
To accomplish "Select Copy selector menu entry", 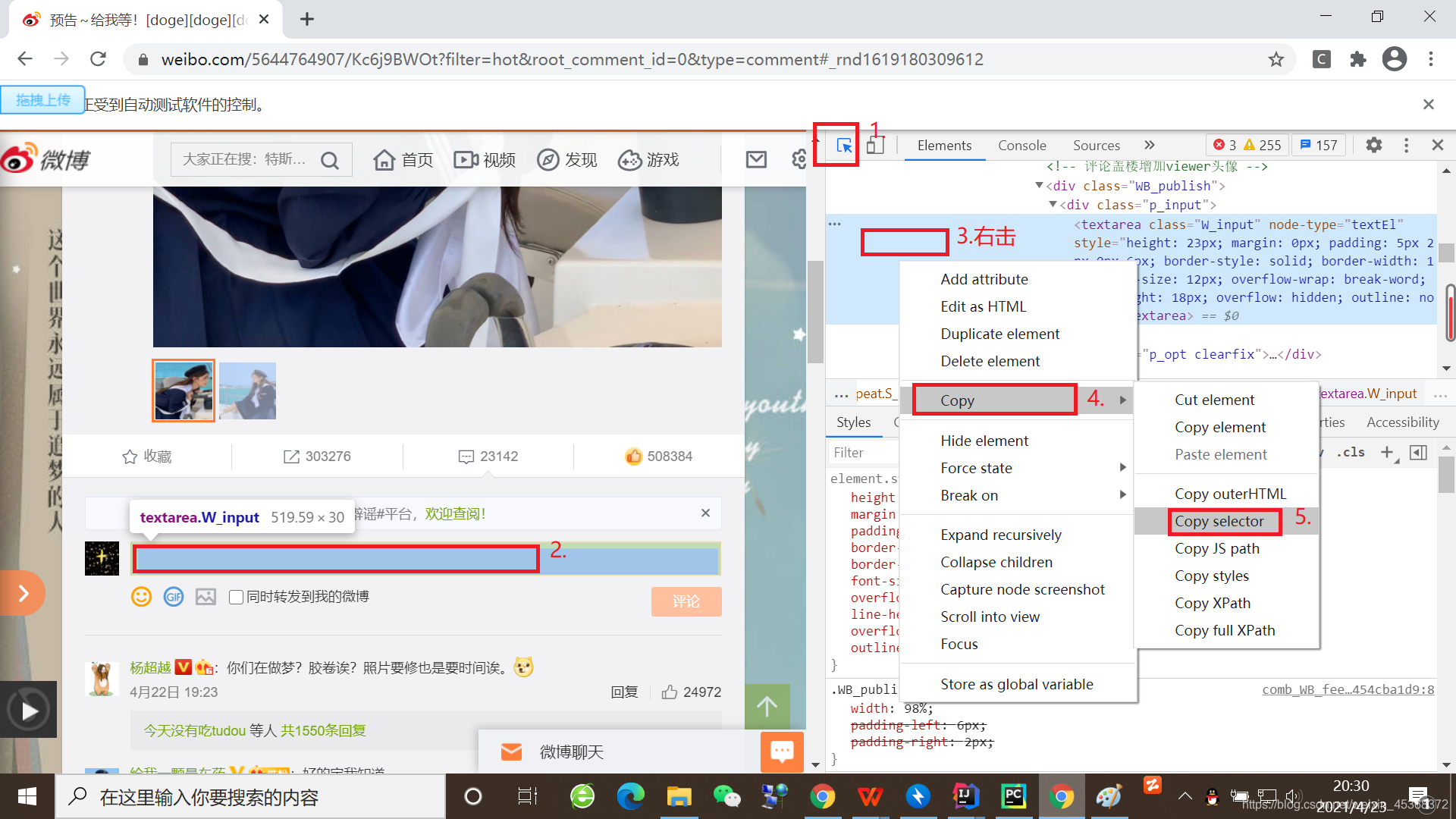I will click(x=1219, y=521).
